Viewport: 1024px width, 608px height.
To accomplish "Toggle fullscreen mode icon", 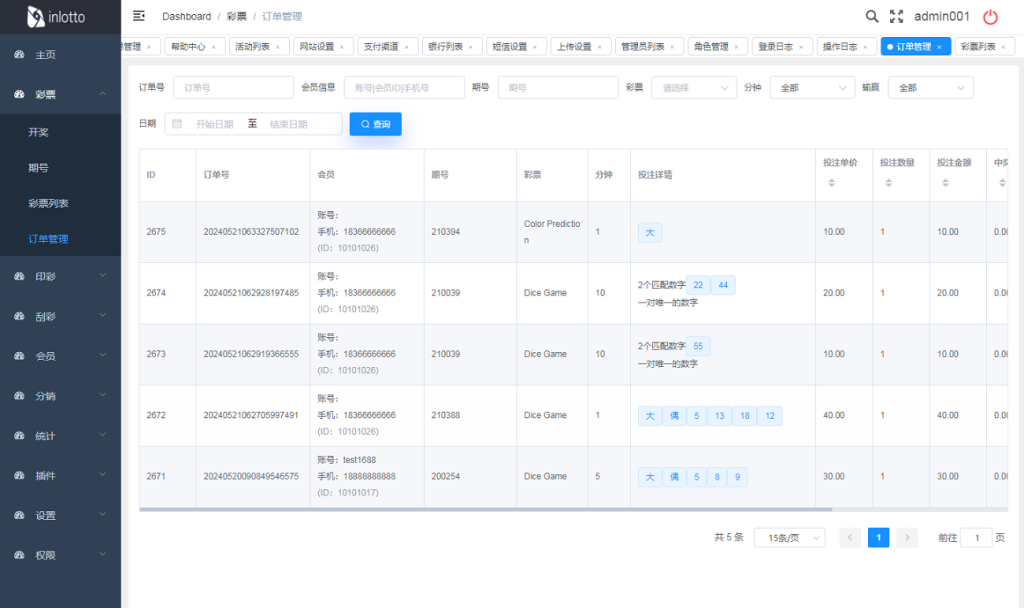I will 896,16.
